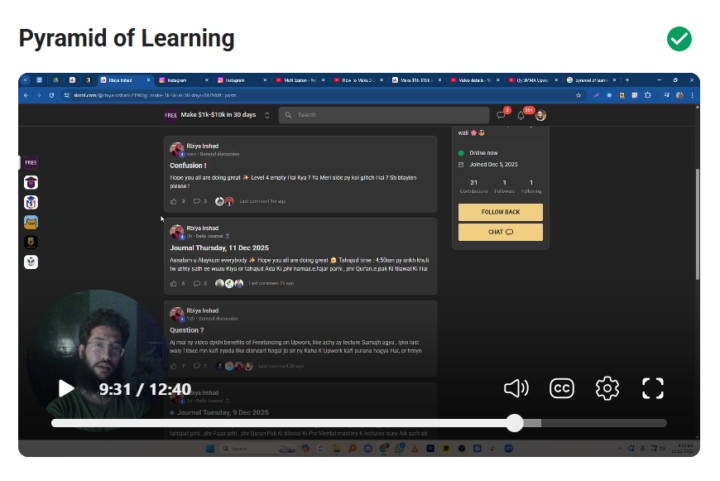Viewport: 720px width, 481px height.
Task: Click the CHAT button on profile card
Action: [501, 232]
